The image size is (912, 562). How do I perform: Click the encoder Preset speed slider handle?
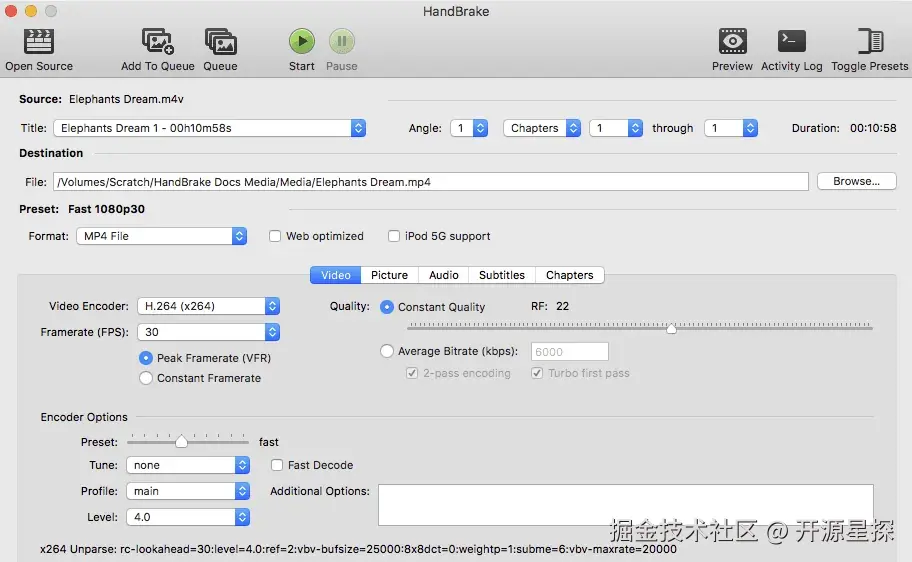pos(181,442)
